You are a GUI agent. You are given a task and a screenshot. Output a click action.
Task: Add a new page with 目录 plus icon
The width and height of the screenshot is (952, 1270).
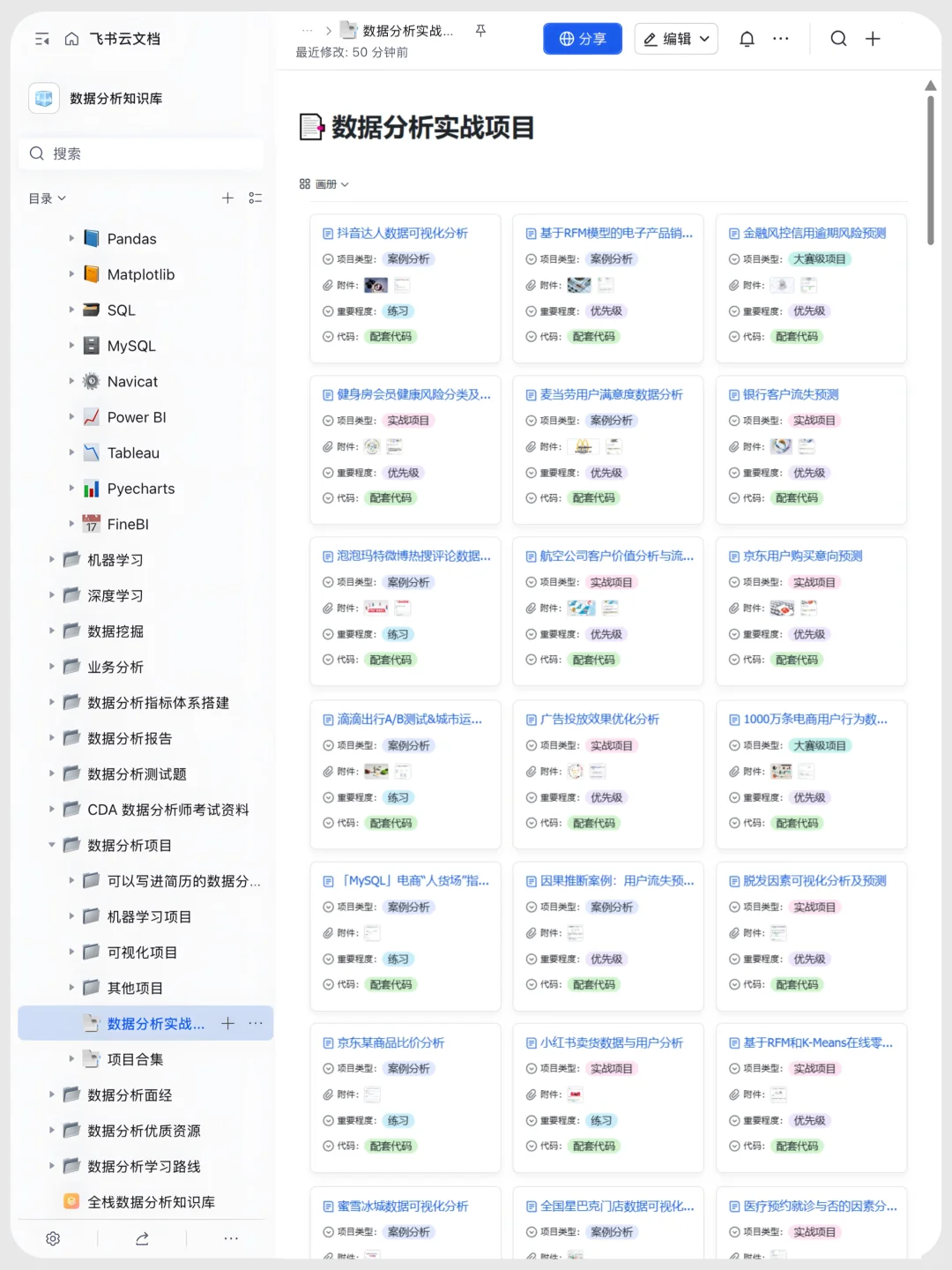pyautogui.click(x=227, y=198)
